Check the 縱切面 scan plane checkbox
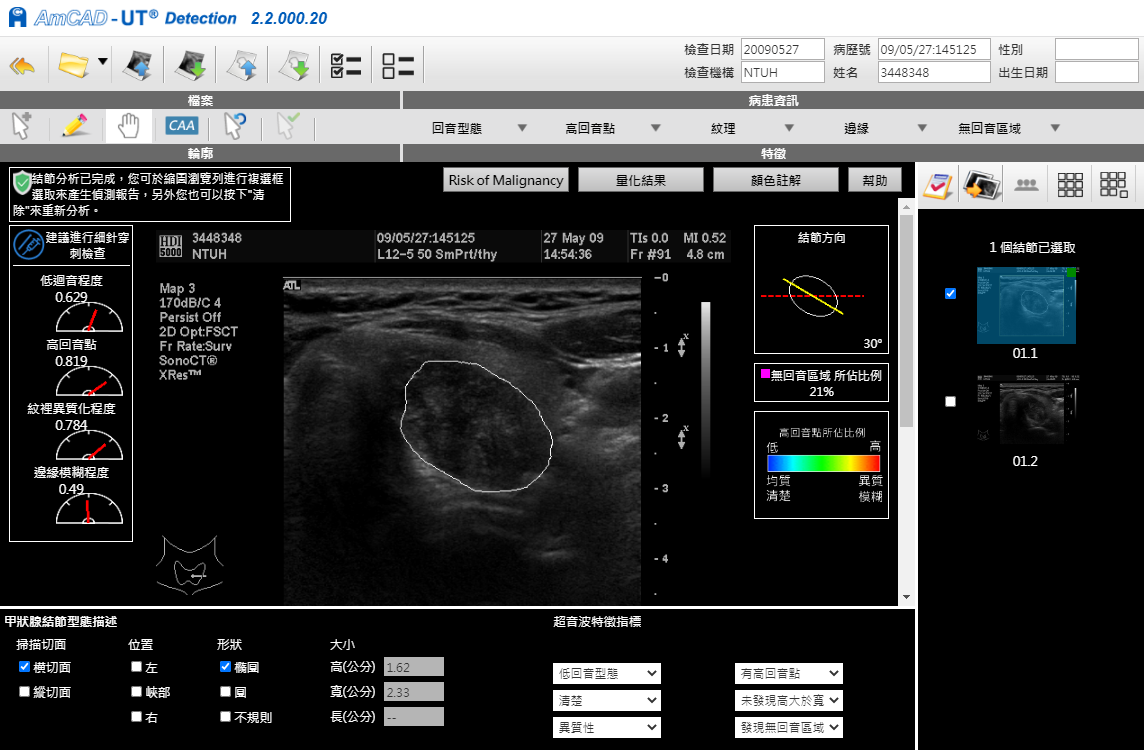The height and width of the screenshot is (750, 1144). pyautogui.click(x=25, y=692)
